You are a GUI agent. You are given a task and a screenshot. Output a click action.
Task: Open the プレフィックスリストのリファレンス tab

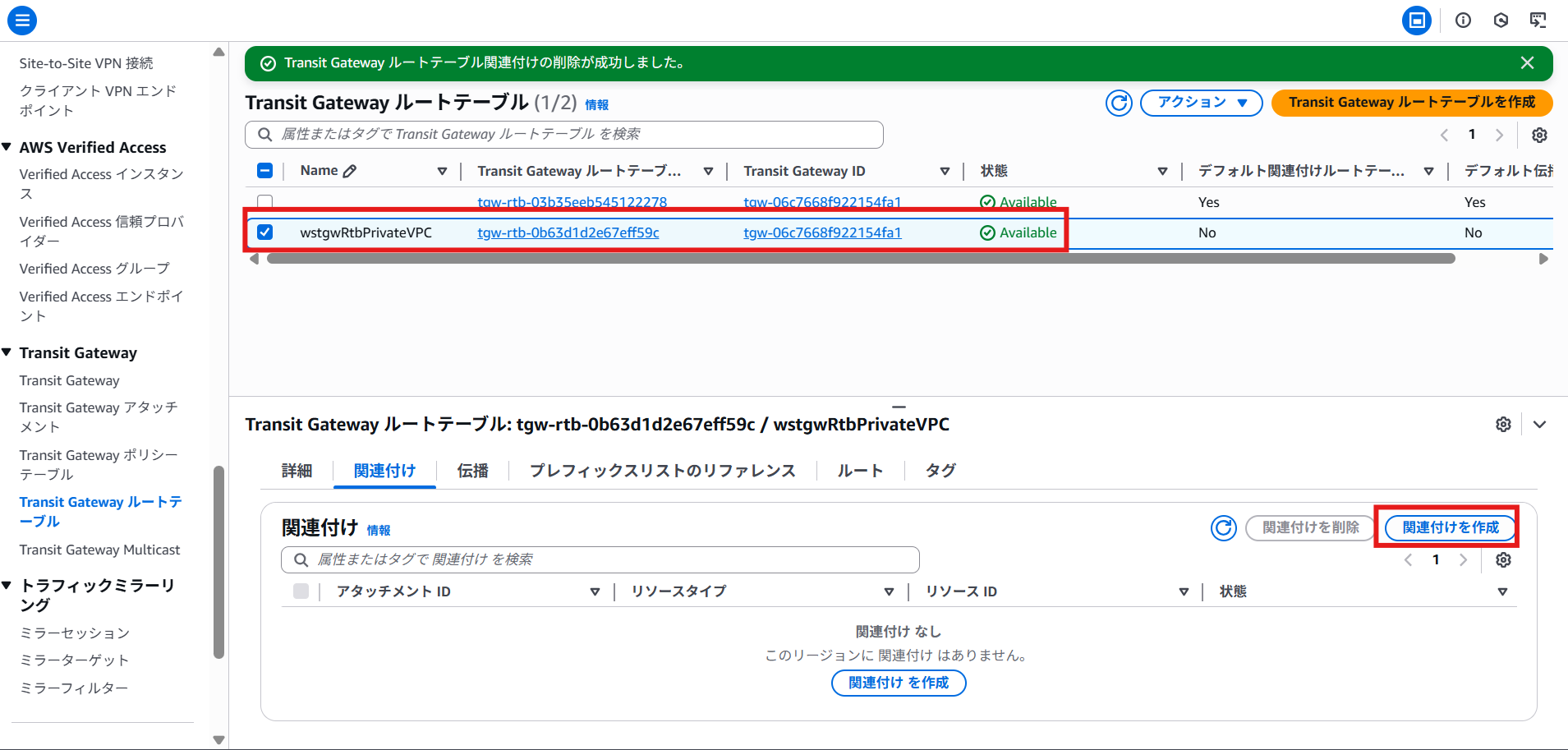click(x=663, y=471)
